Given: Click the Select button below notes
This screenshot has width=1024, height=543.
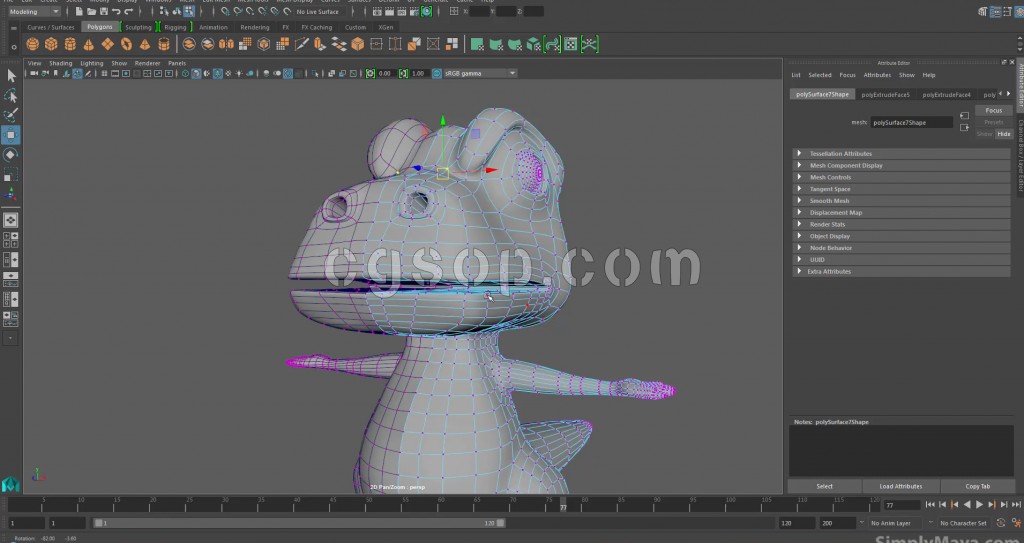Looking at the screenshot, I should click(x=825, y=486).
